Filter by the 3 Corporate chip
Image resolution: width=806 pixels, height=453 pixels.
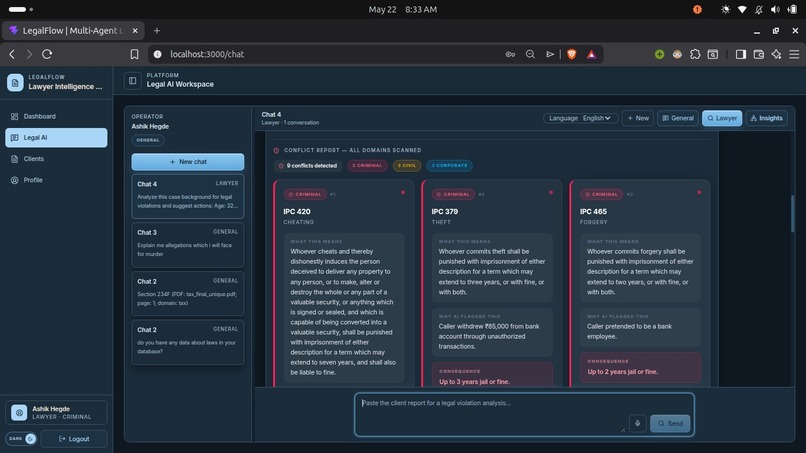click(x=449, y=166)
